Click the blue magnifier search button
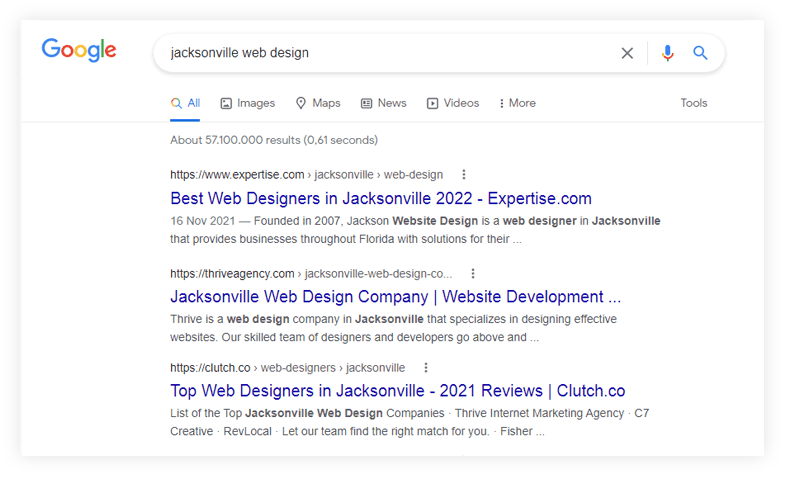Image resolution: width=793 pixels, height=481 pixels. click(700, 53)
